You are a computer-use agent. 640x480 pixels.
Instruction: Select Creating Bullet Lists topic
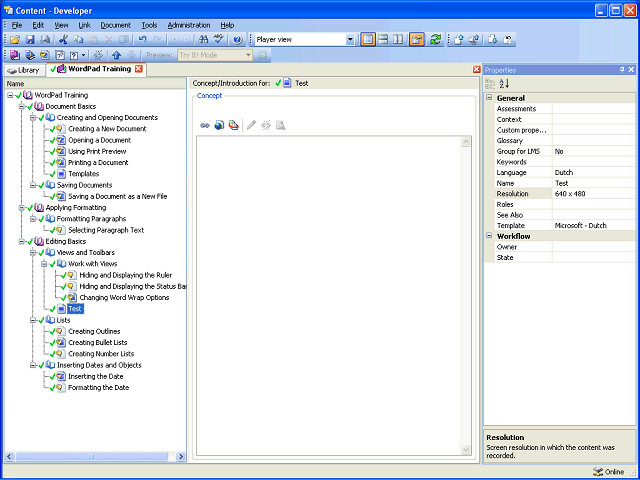(98, 343)
